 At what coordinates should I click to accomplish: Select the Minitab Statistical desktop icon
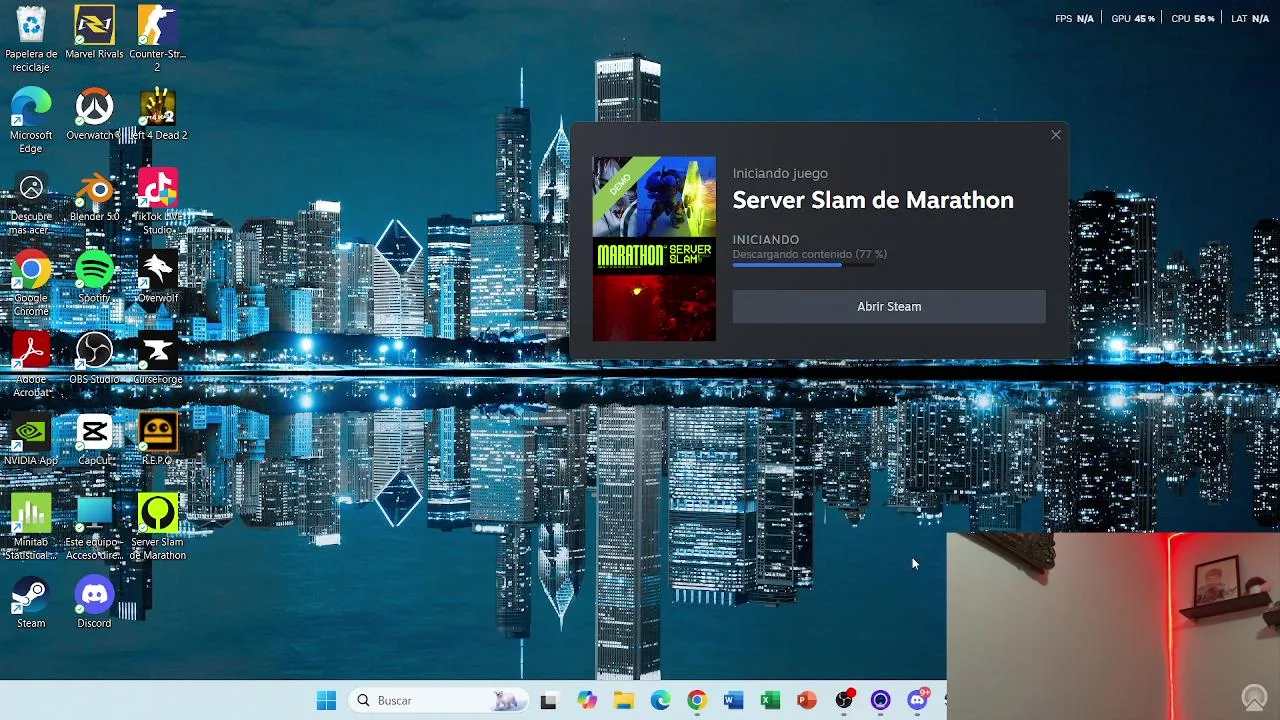coord(31,527)
